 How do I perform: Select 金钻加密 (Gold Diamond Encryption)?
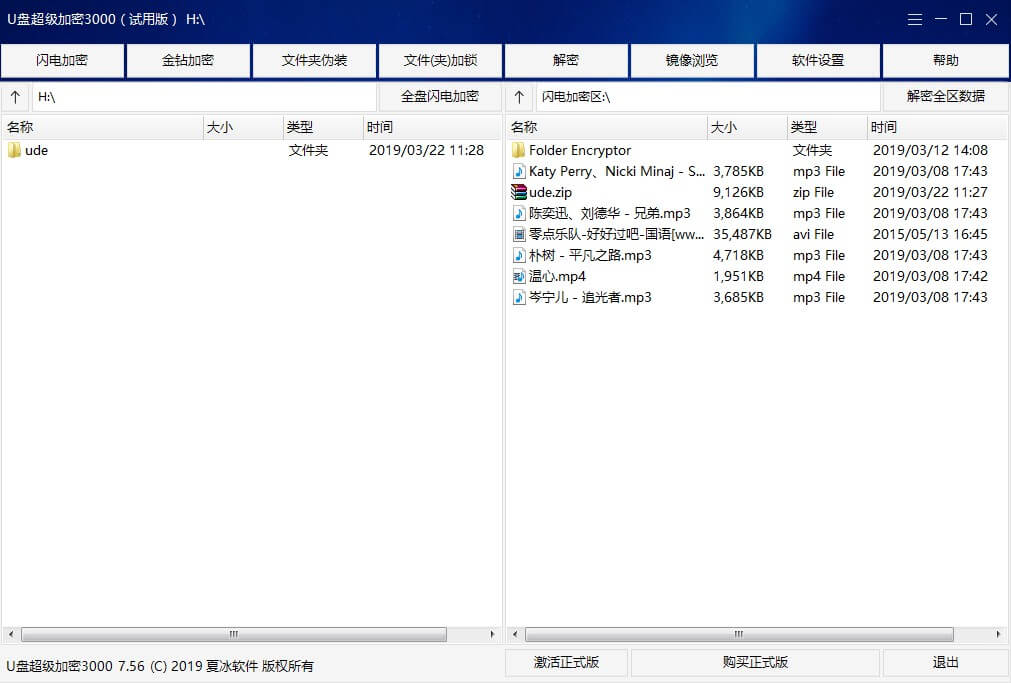(188, 60)
